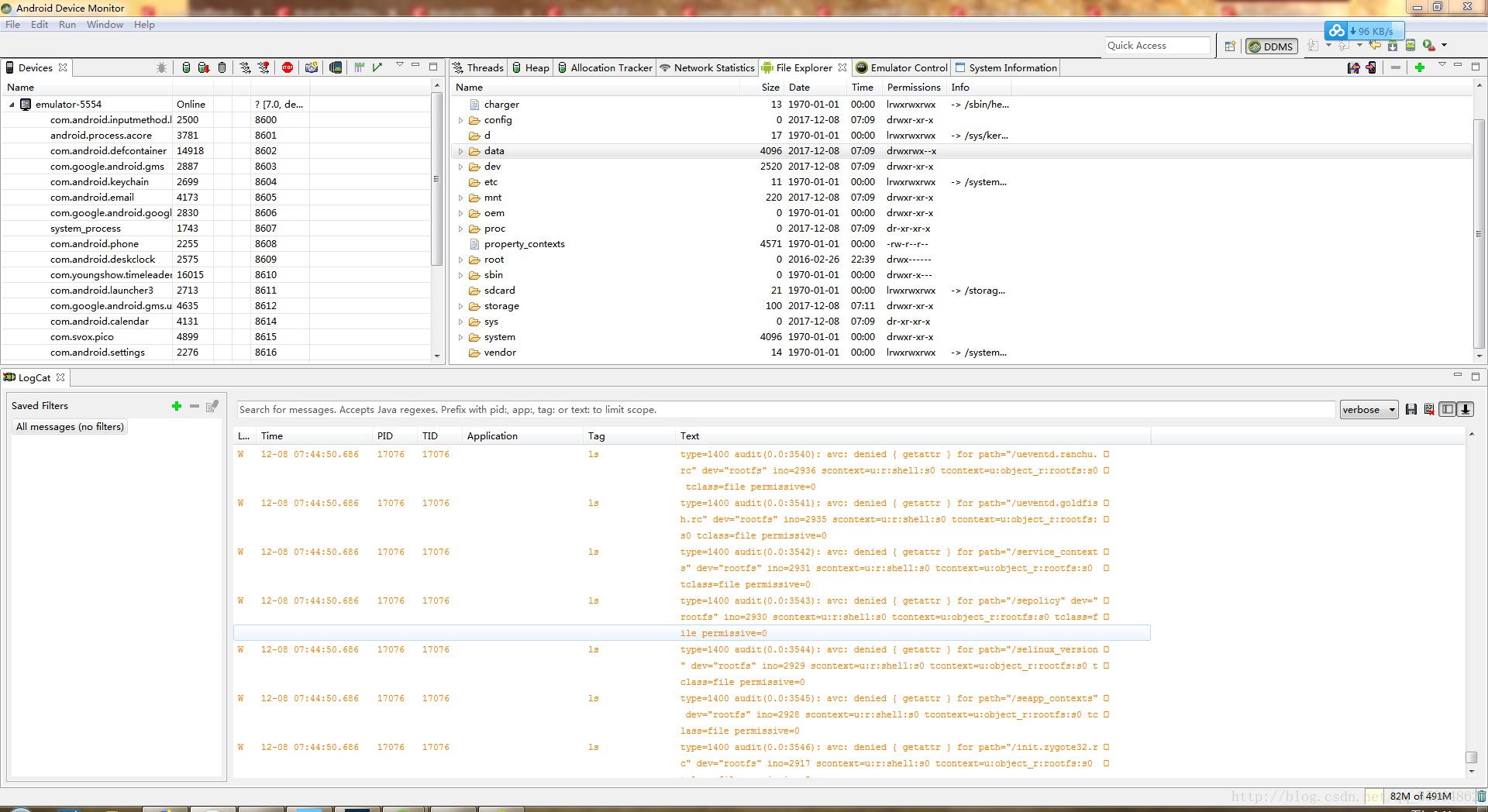The height and width of the screenshot is (812, 1488).
Task: Switch to the Threads tab
Action: pyautogui.click(x=478, y=68)
